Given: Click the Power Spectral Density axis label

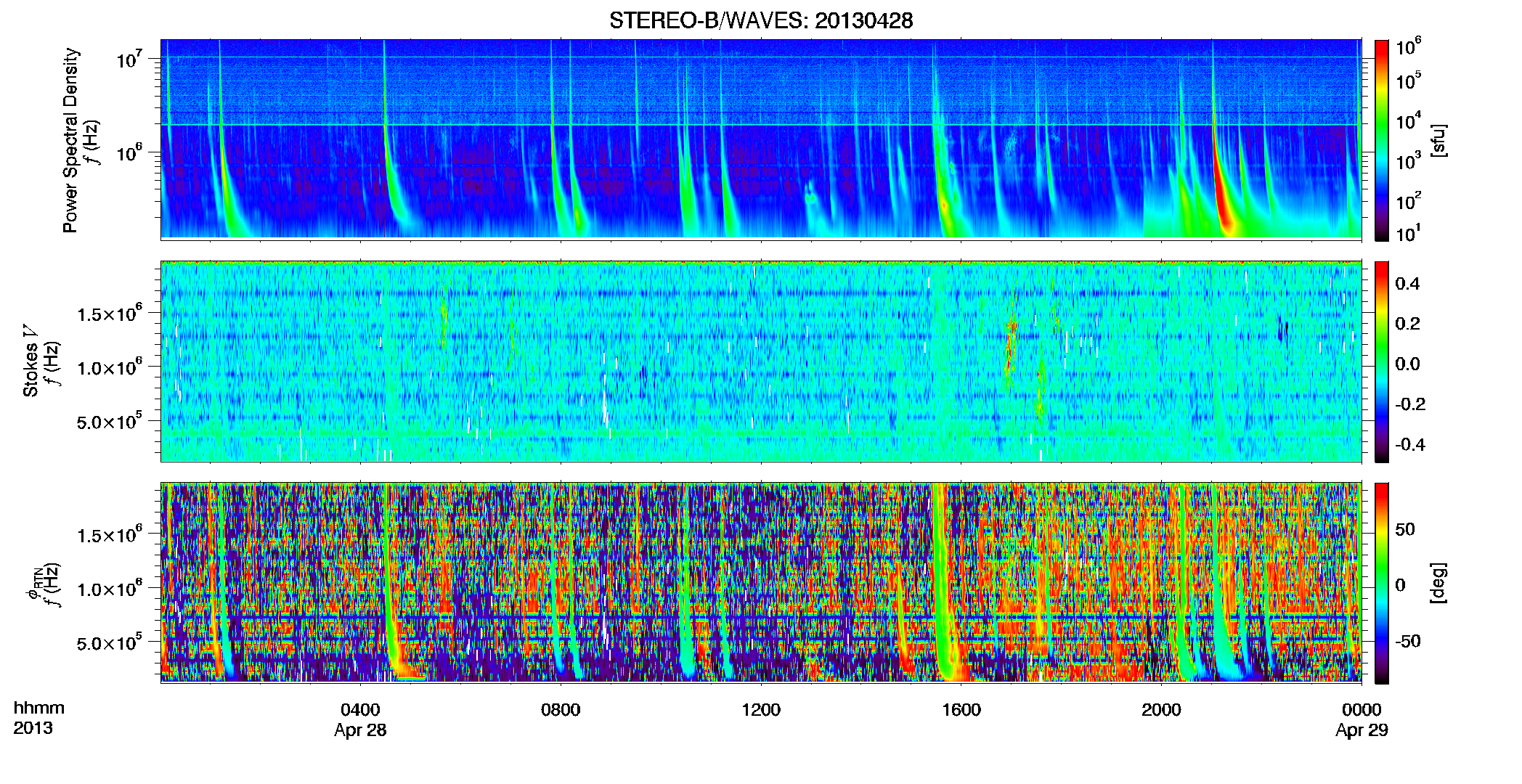Looking at the screenshot, I should pyautogui.click(x=70, y=140).
